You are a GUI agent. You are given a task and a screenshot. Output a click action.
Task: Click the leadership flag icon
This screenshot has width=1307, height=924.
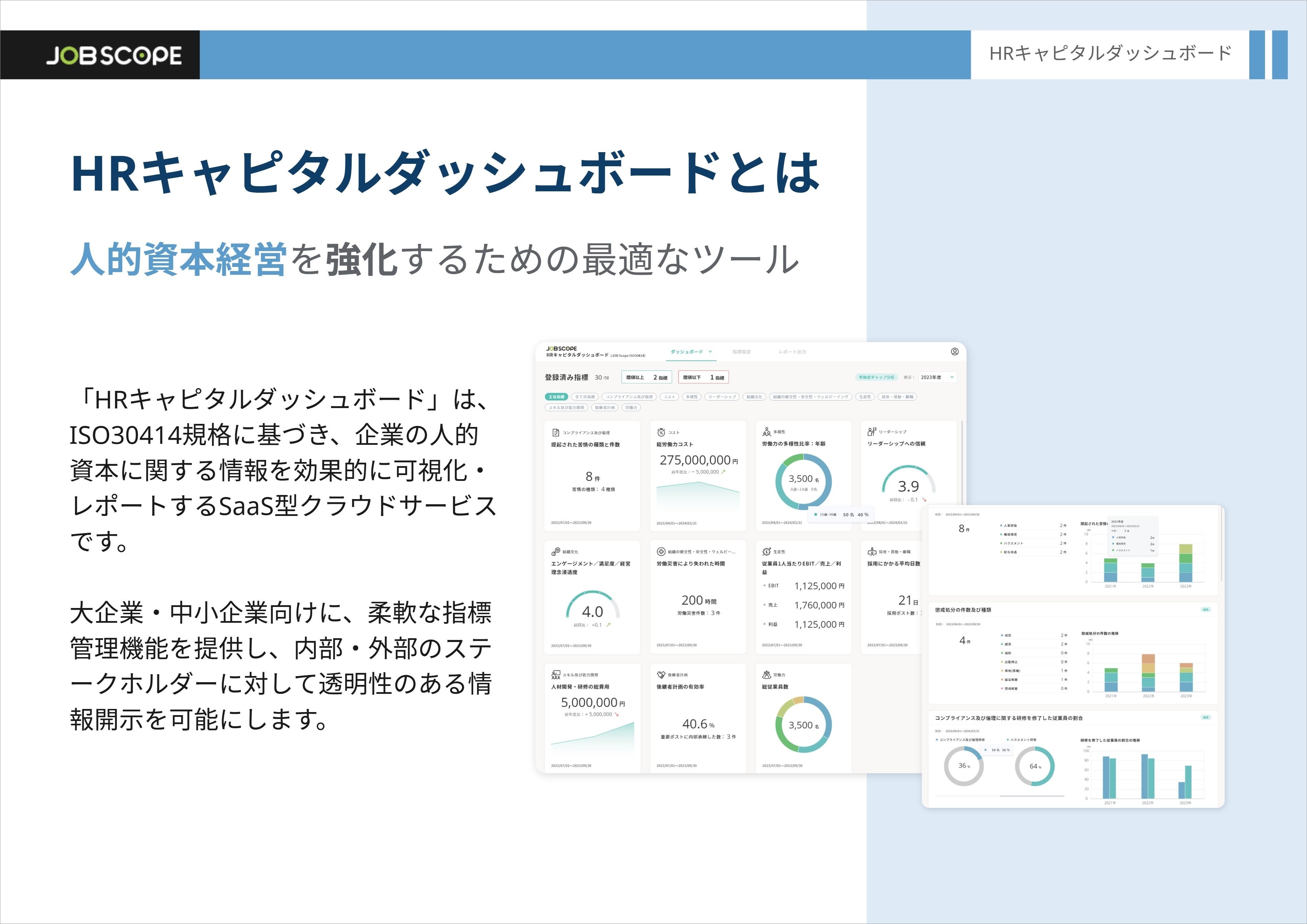tap(871, 431)
